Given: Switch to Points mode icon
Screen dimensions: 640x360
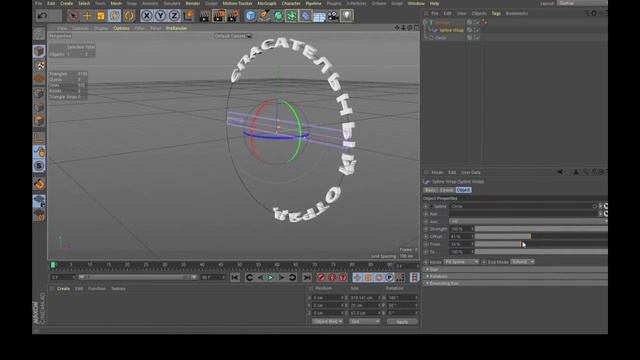Looking at the screenshot, I should click(x=39, y=93).
